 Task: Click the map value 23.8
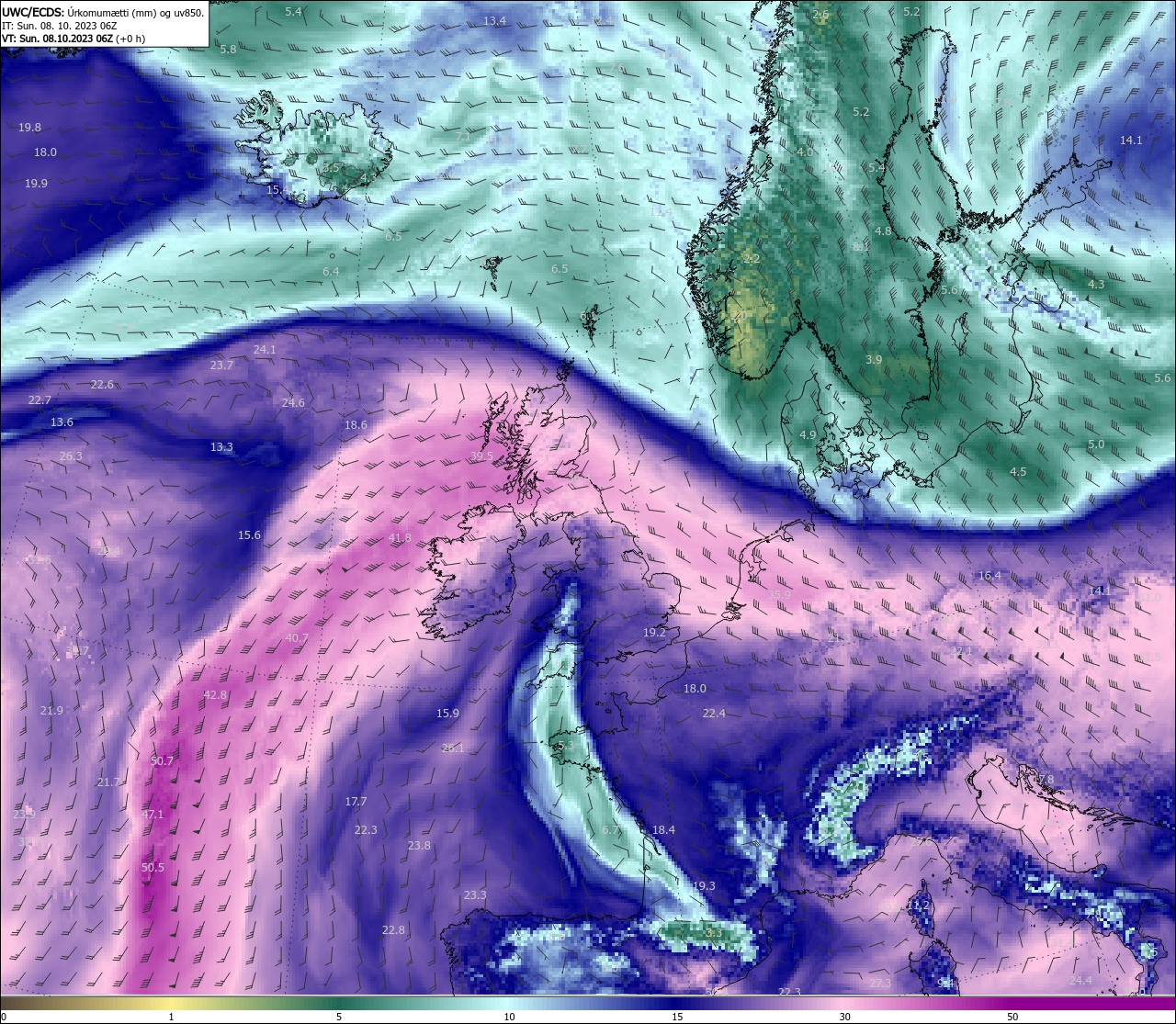[x=419, y=846]
